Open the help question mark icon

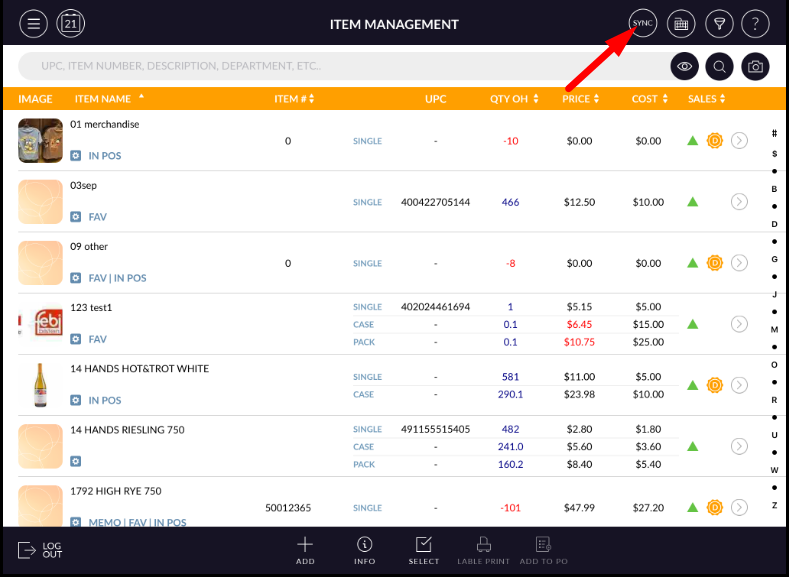[756, 23]
